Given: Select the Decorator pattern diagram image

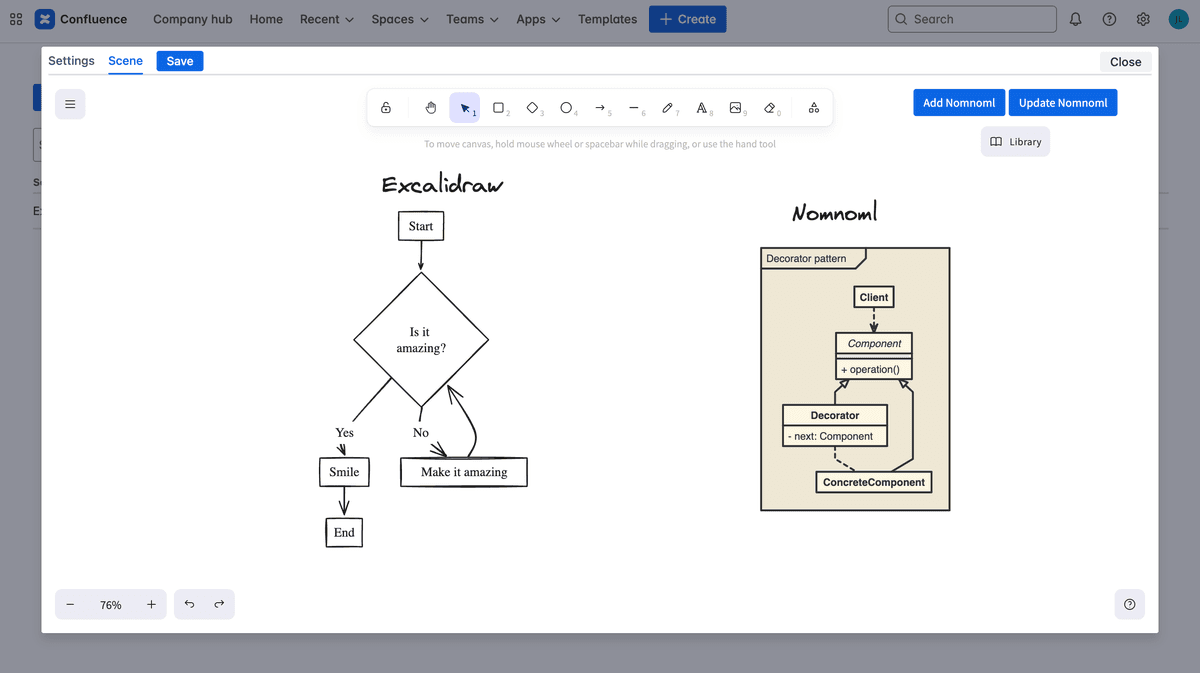Looking at the screenshot, I should click(x=855, y=379).
